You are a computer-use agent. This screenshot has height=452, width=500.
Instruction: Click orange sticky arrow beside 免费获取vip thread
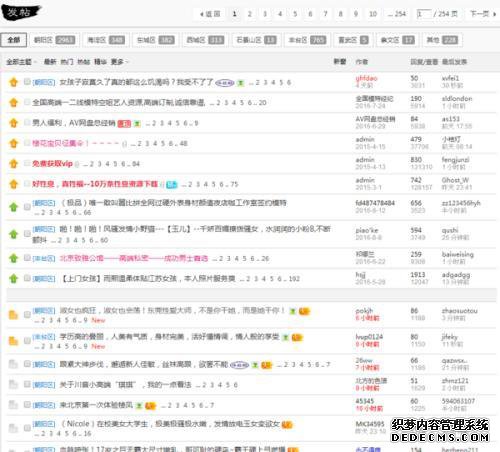point(14,164)
